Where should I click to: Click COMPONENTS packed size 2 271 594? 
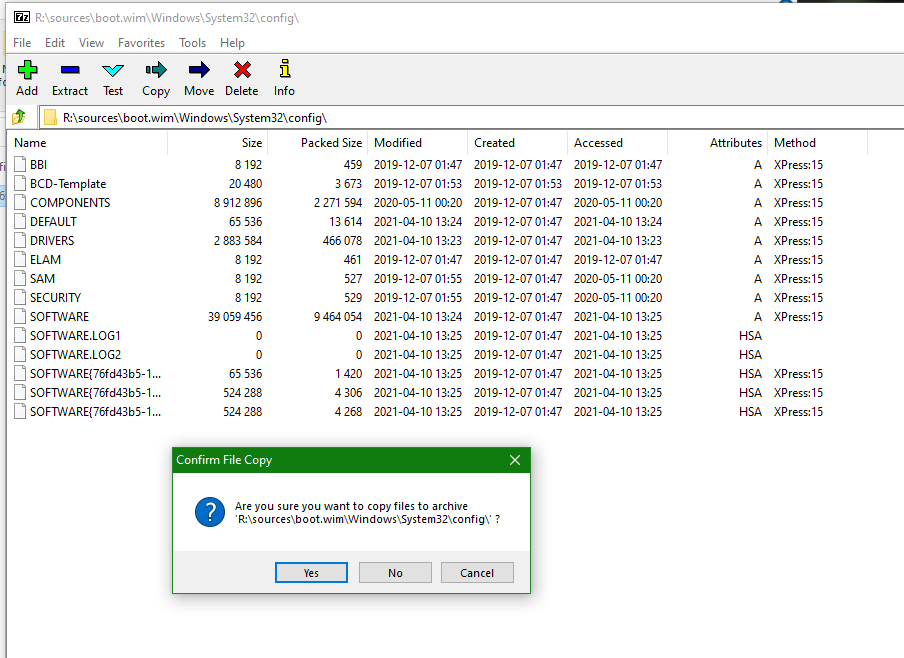click(338, 202)
